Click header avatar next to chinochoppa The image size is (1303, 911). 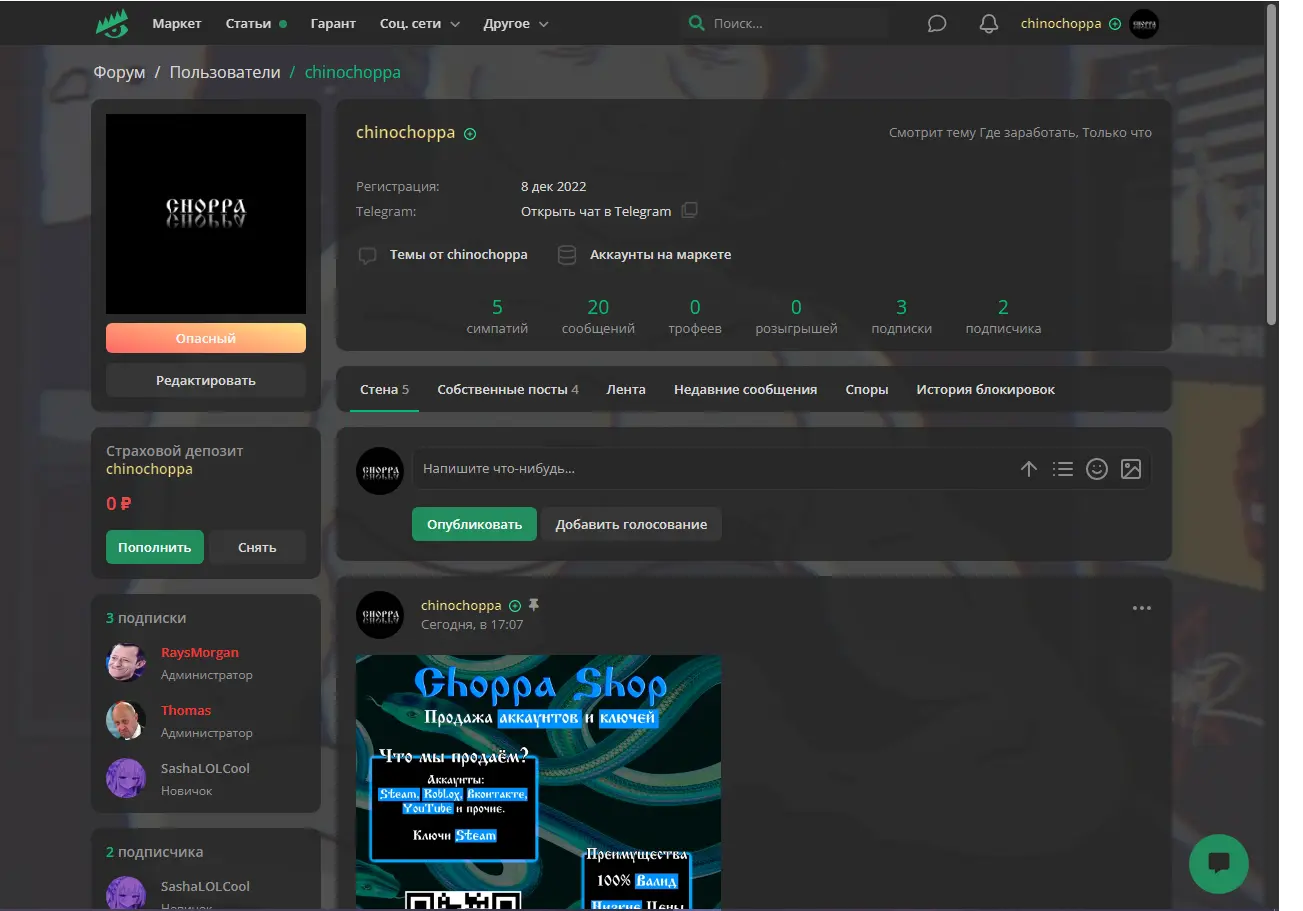tap(1144, 23)
